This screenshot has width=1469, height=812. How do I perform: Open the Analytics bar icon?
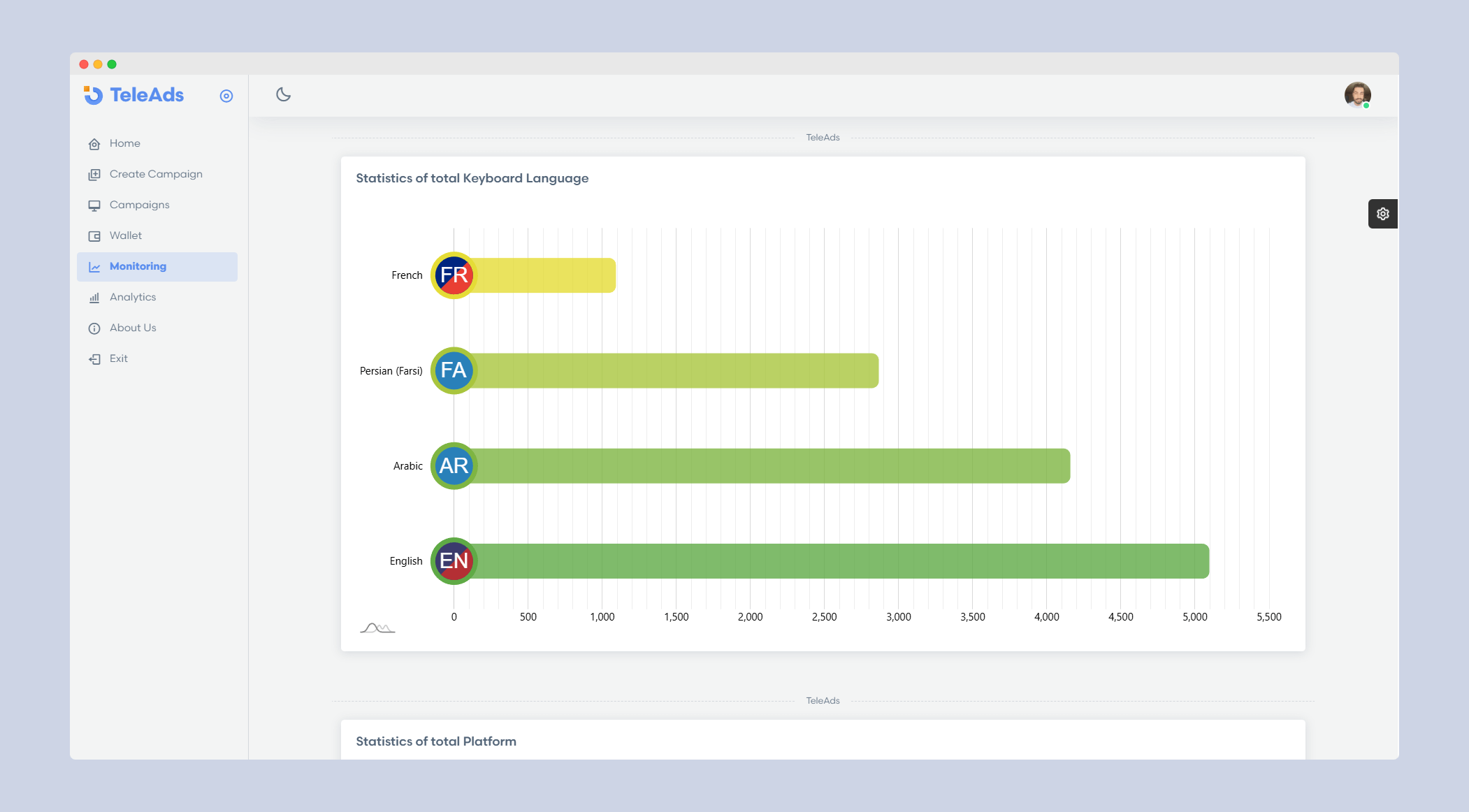pyautogui.click(x=94, y=298)
